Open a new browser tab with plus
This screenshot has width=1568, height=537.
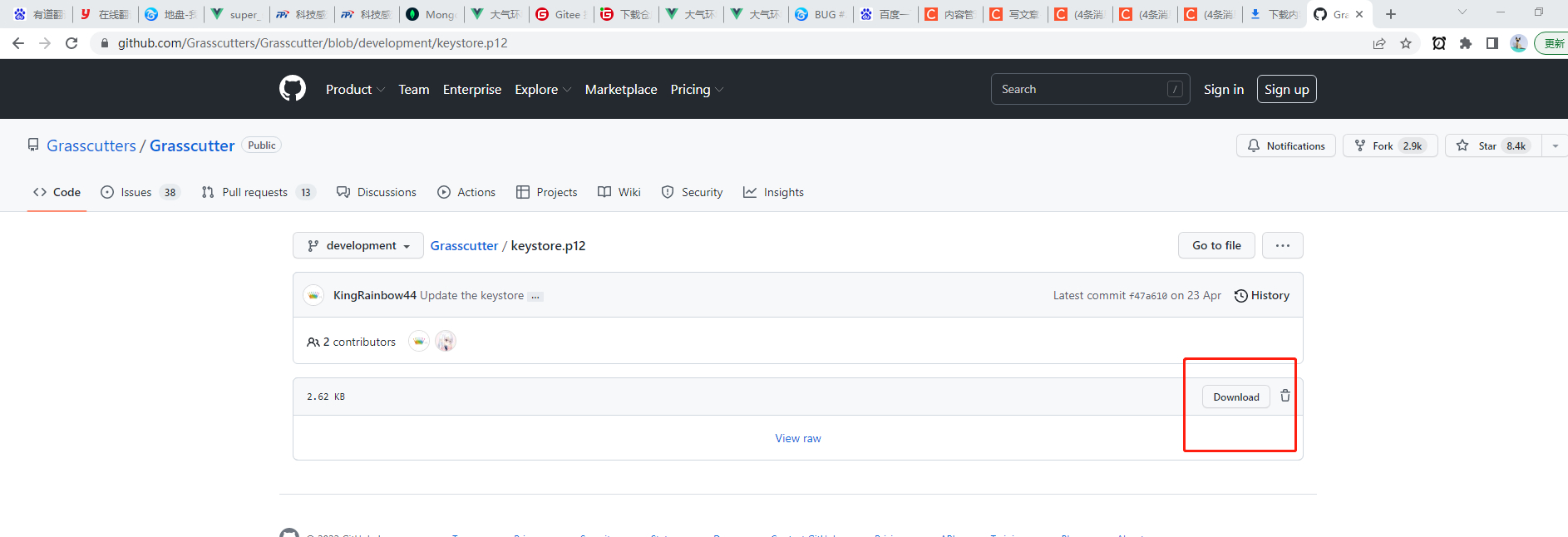pos(1391,14)
